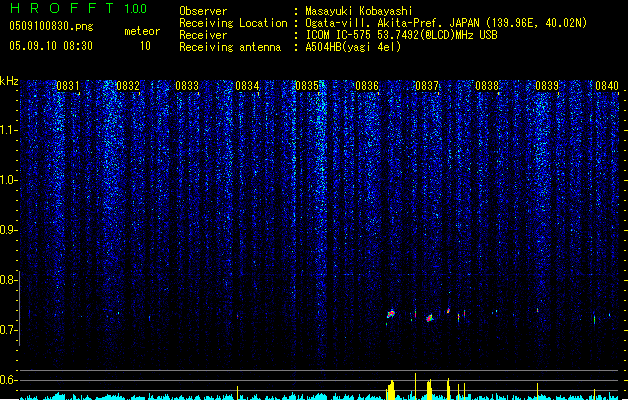Click the date stamp 05.09.10 08:30
629x400 pixels.
[x=51, y=46]
